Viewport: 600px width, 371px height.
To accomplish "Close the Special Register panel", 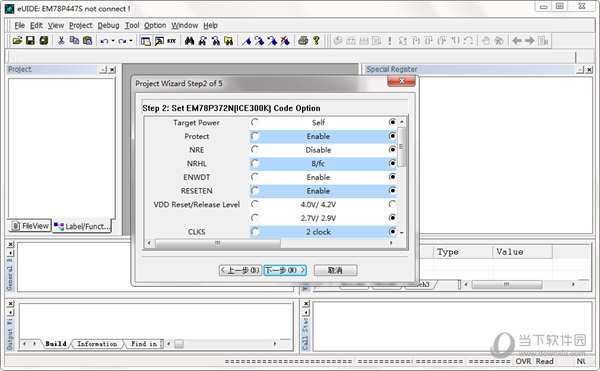I will pyautogui.click(x=589, y=70).
